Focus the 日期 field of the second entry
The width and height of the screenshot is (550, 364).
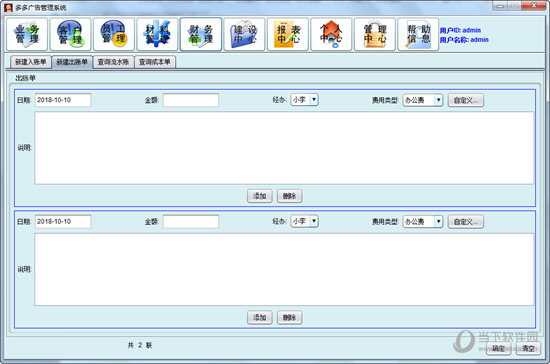[63, 221]
